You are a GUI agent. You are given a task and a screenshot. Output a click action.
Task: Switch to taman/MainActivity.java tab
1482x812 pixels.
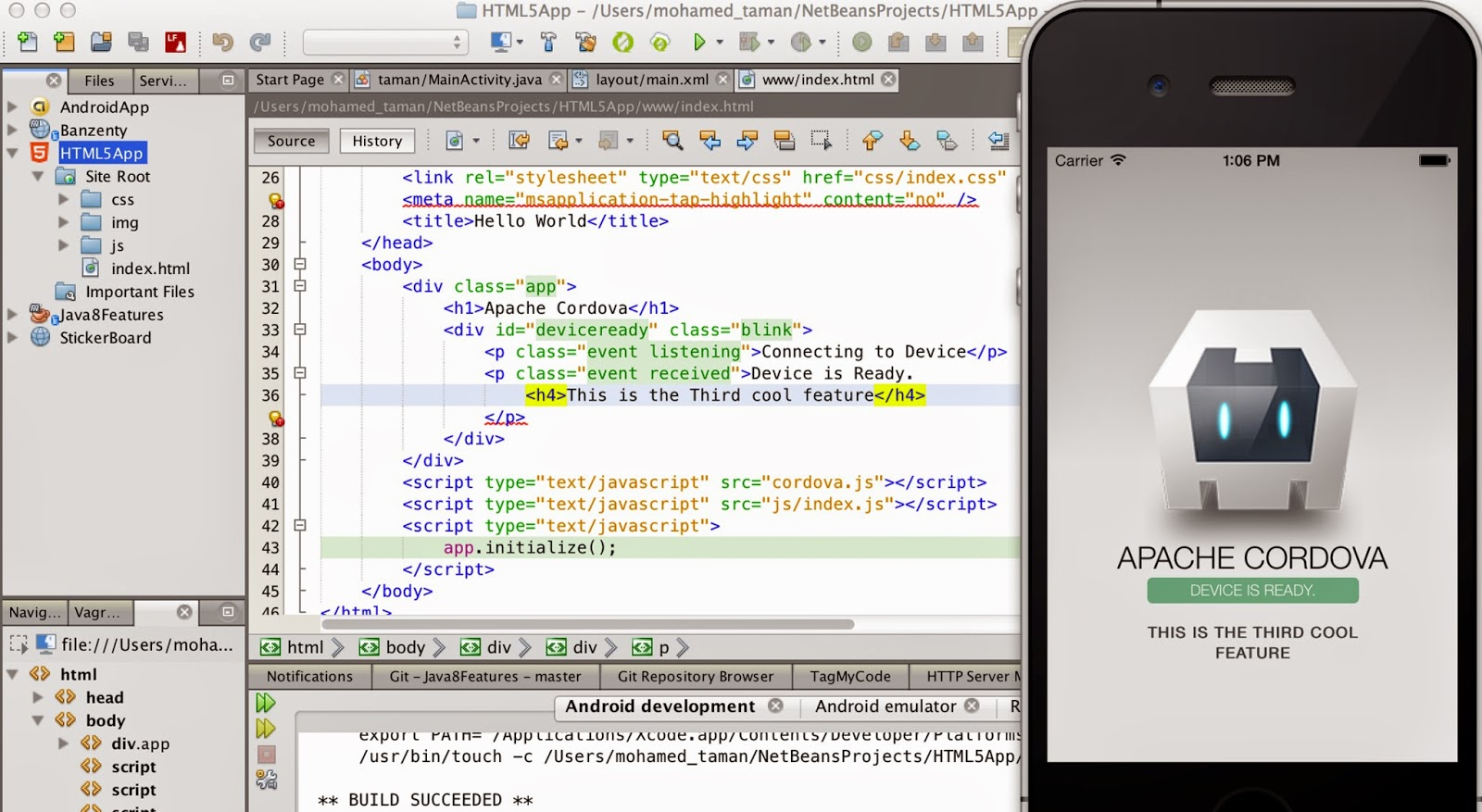click(458, 80)
